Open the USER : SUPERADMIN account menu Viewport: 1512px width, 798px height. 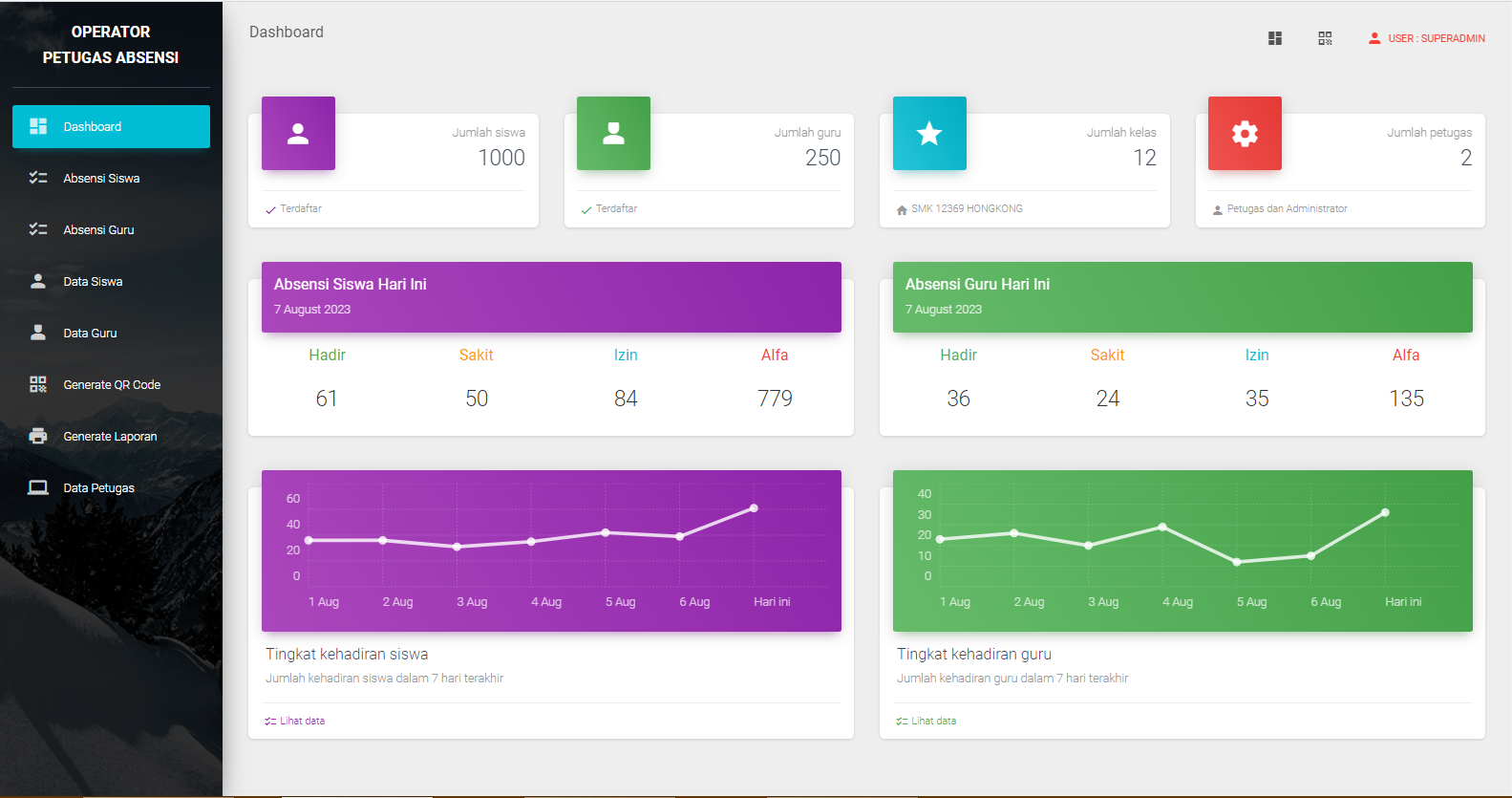[1427, 38]
